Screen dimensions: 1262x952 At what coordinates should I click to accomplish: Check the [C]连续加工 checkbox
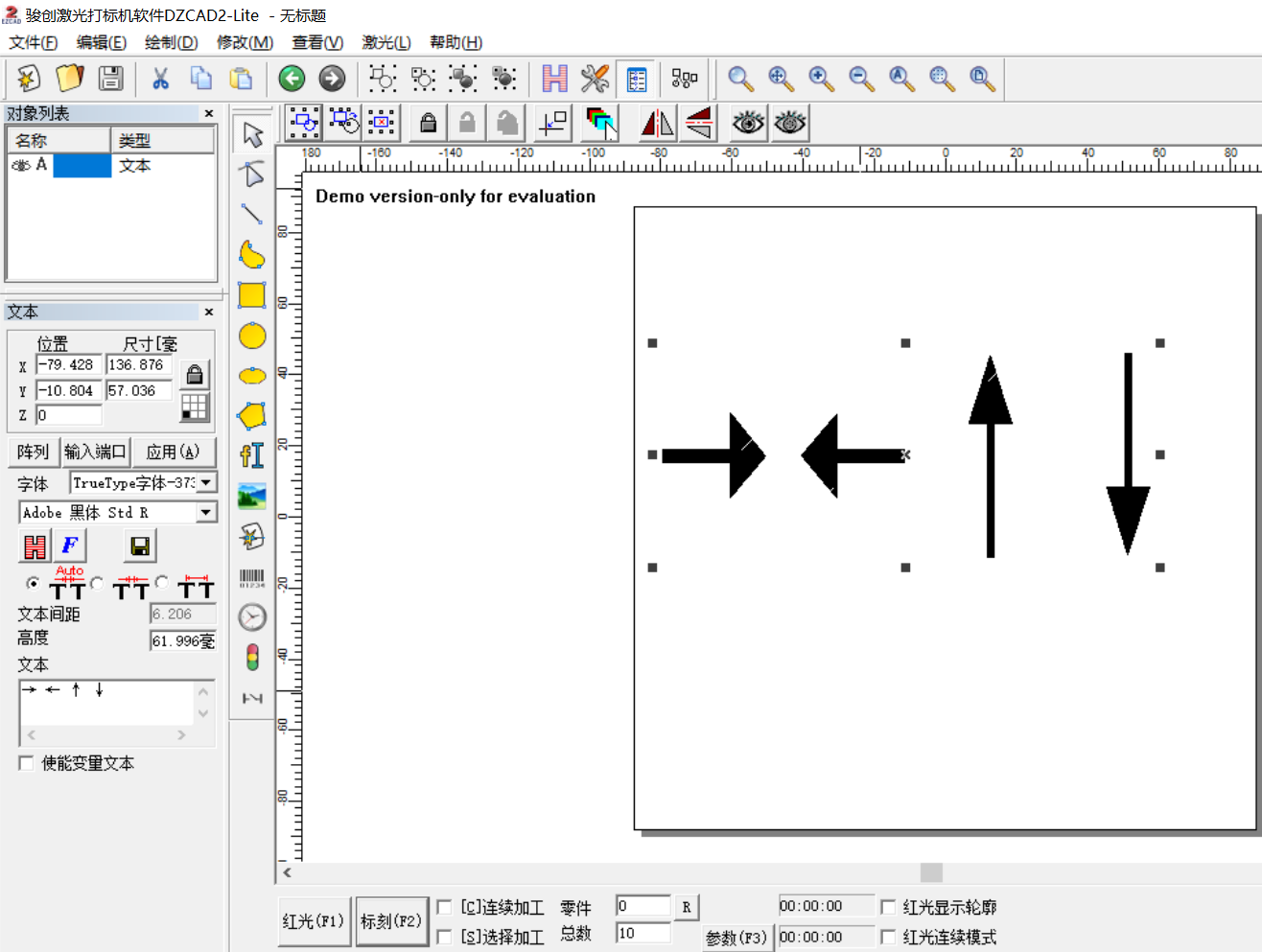[x=444, y=907]
